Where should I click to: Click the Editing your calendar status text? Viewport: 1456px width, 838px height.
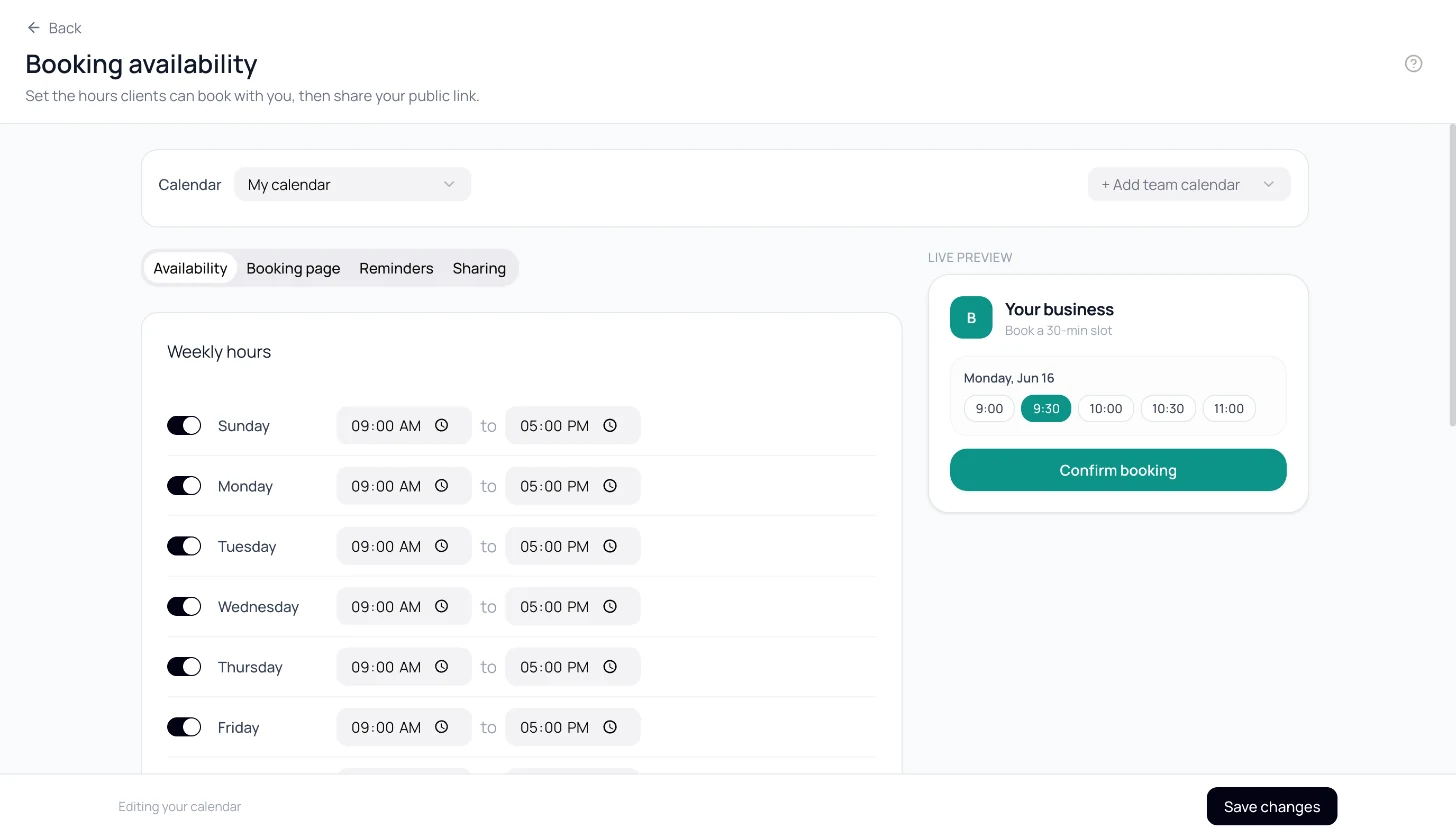click(x=180, y=806)
